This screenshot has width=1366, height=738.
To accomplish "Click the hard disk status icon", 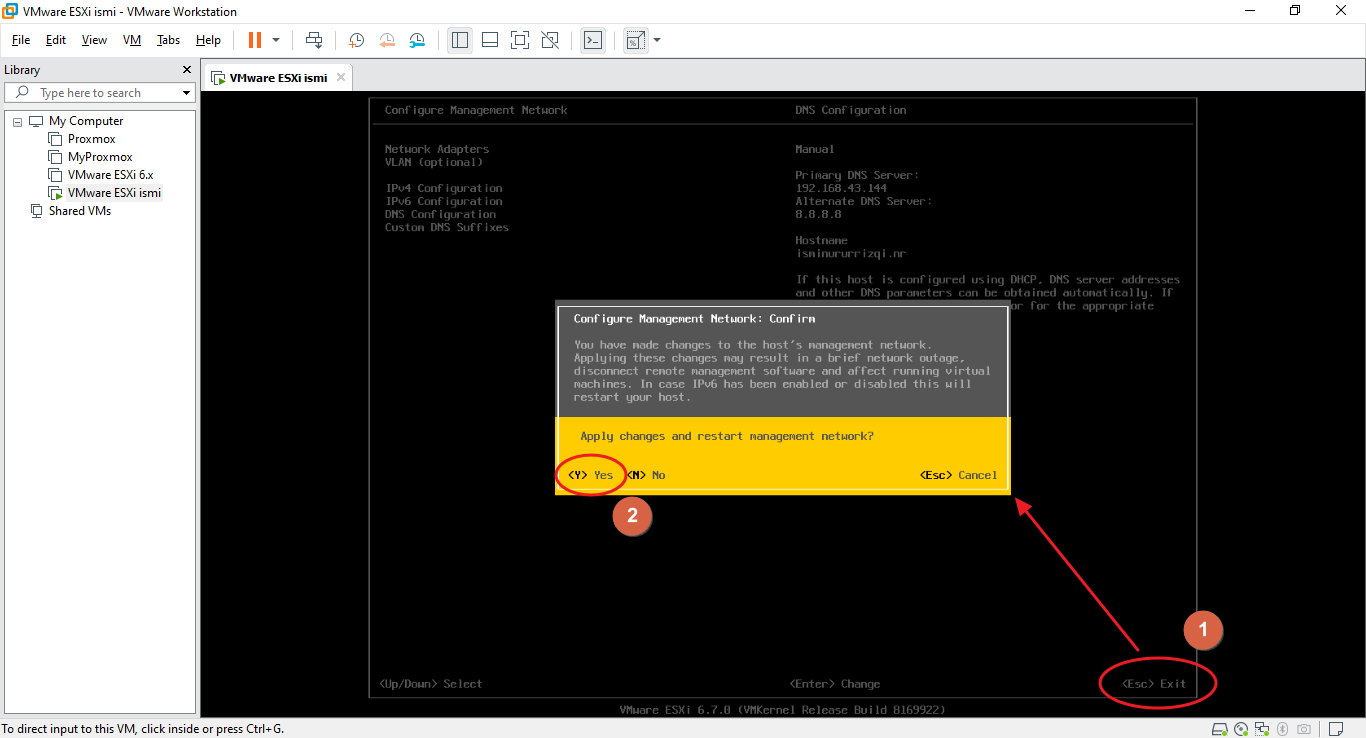I will tap(1220, 729).
